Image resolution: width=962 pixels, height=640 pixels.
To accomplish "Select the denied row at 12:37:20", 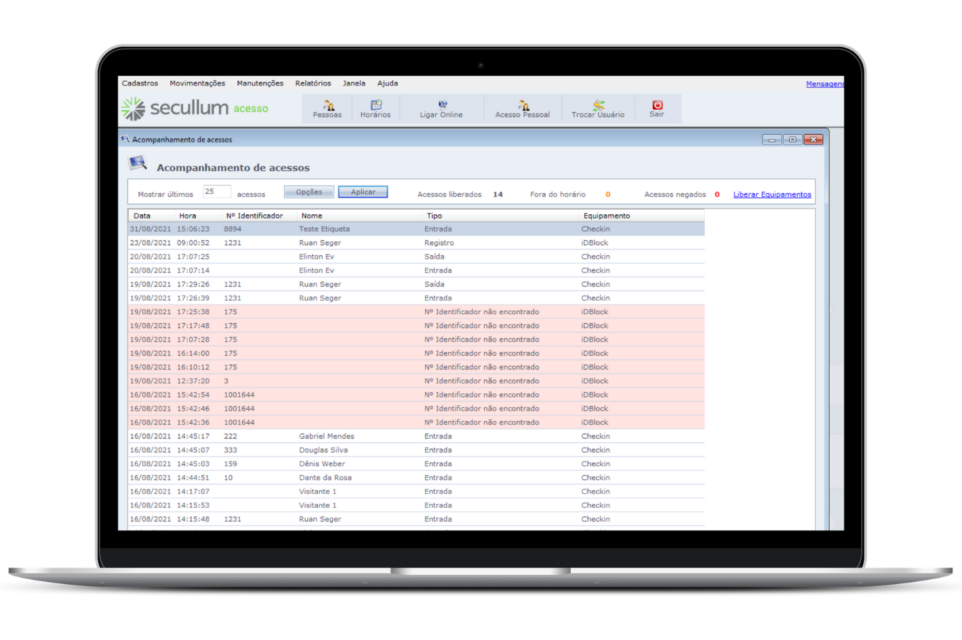I will click(417, 381).
